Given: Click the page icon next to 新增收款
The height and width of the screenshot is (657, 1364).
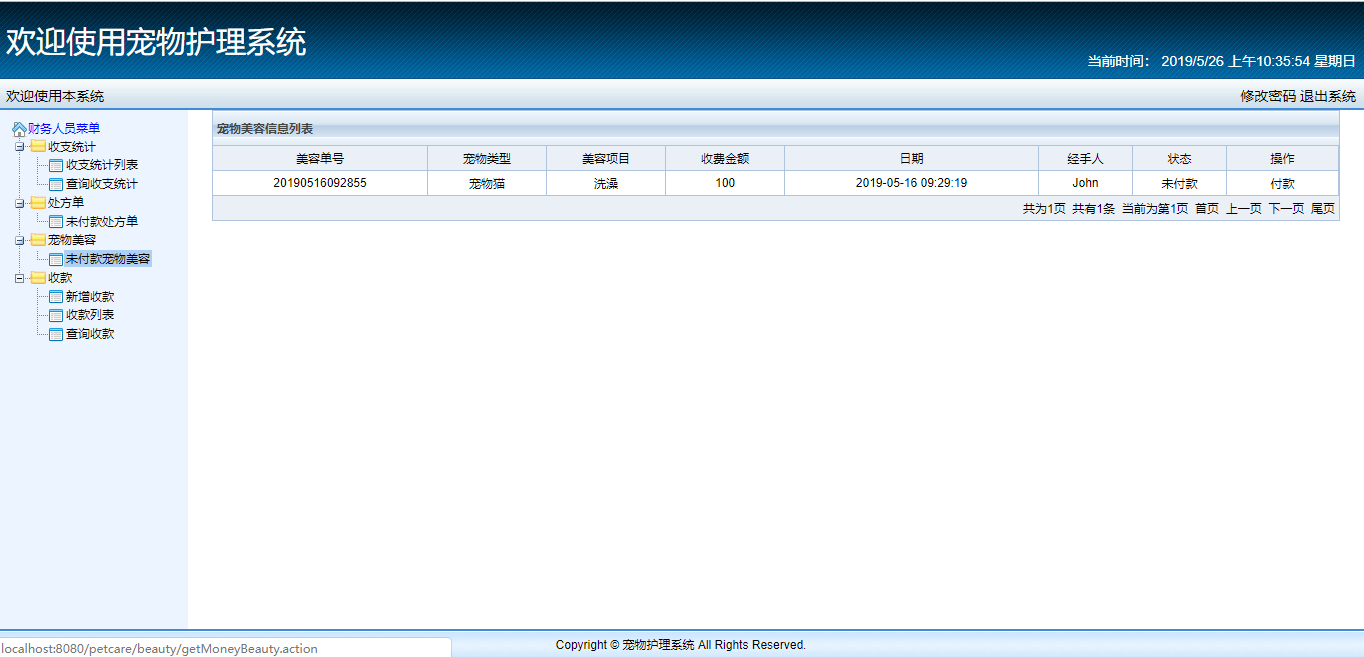Looking at the screenshot, I should point(56,297).
